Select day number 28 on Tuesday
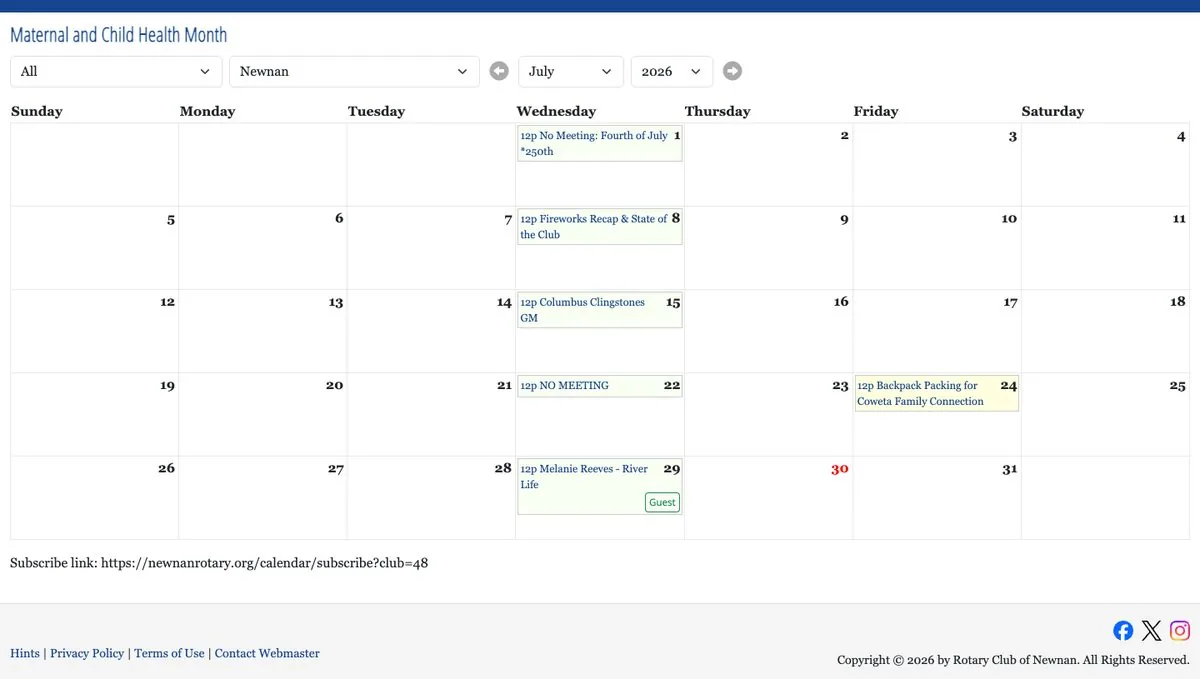This screenshot has height=679, width=1200. tap(503, 468)
